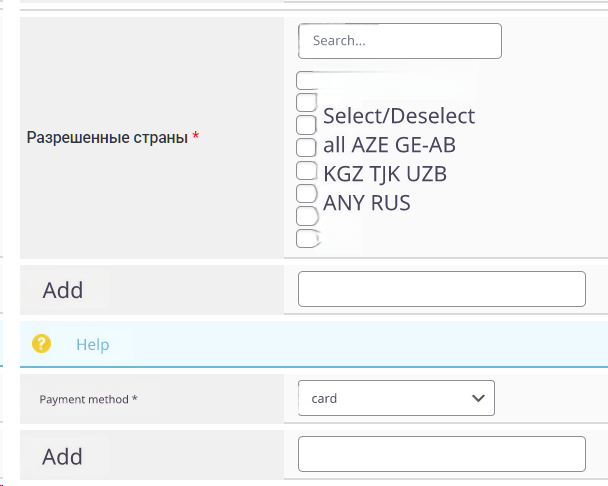Viewport: 608px width, 486px height.
Task: Select the KGZ country label
Action: click(345, 174)
